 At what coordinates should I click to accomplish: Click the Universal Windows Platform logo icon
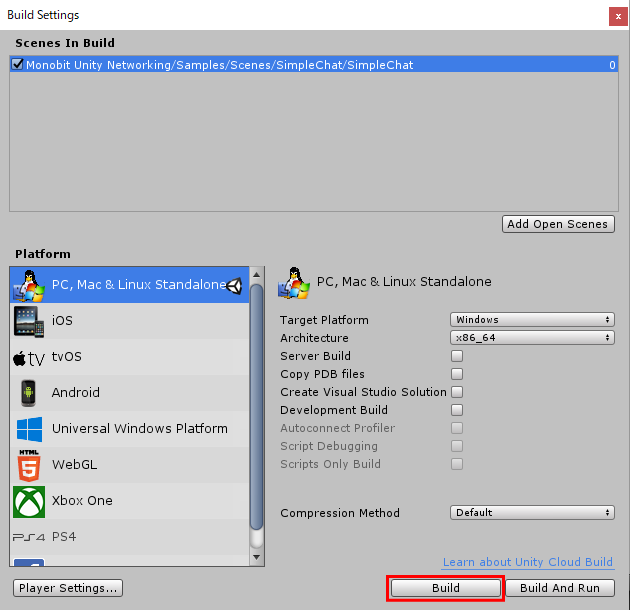click(x=29, y=429)
